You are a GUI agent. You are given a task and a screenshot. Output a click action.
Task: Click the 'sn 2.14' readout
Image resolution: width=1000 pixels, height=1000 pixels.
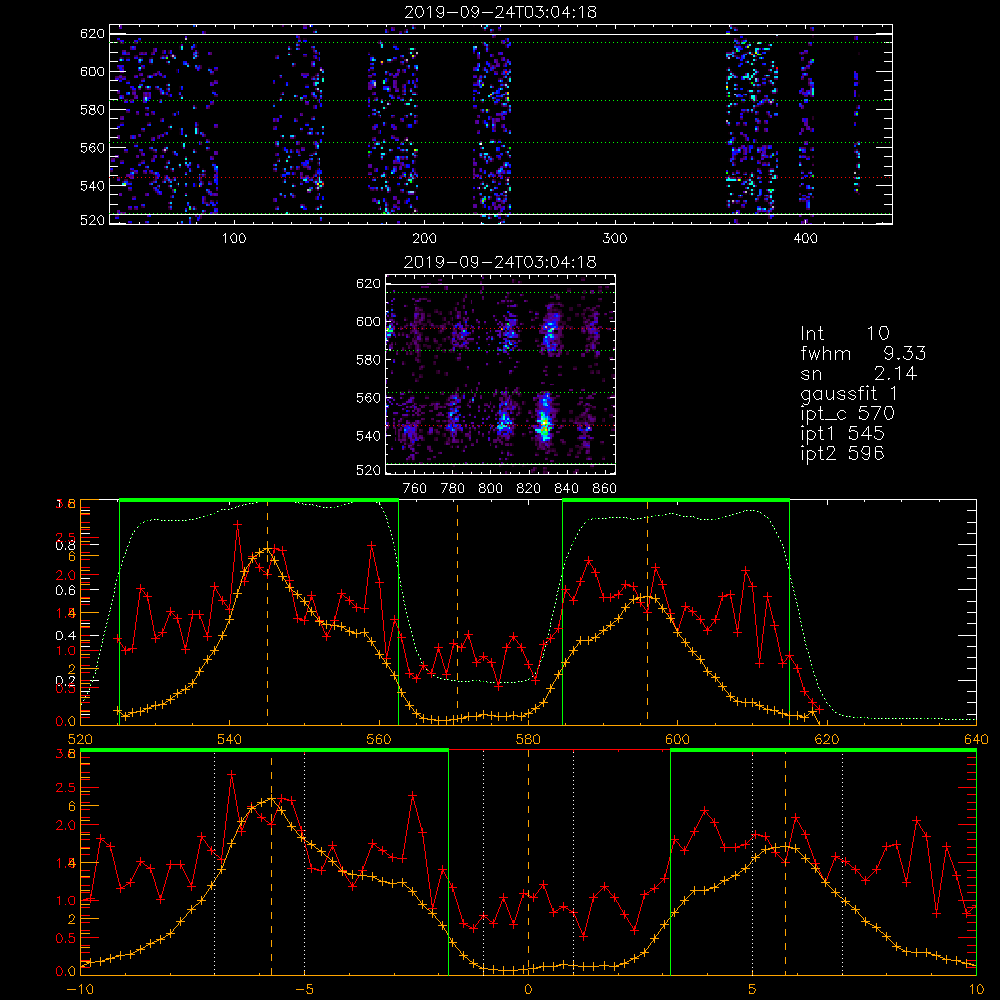858,373
